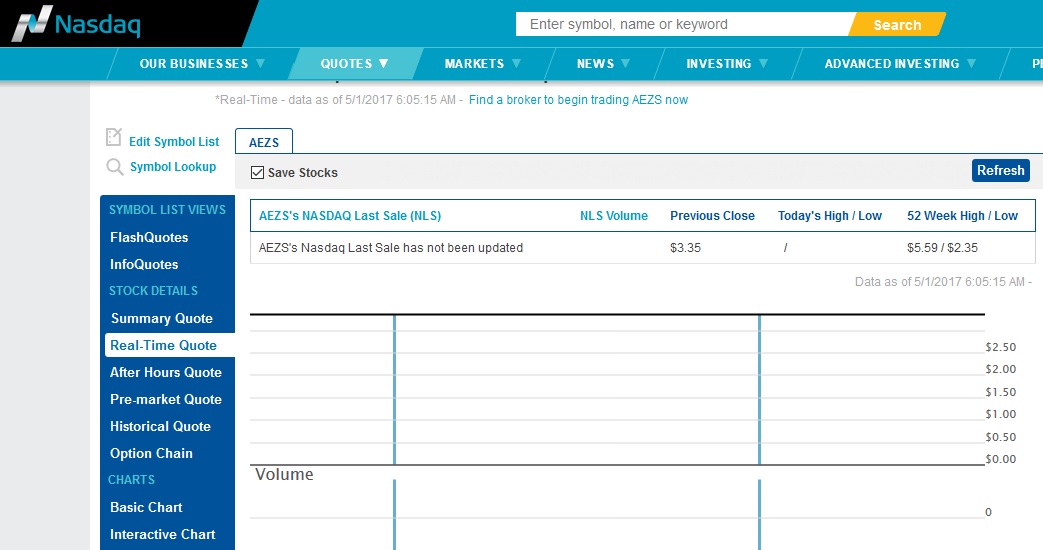
Task: Click the CHARTS heading in sidebar
Action: pyautogui.click(x=131, y=480)
